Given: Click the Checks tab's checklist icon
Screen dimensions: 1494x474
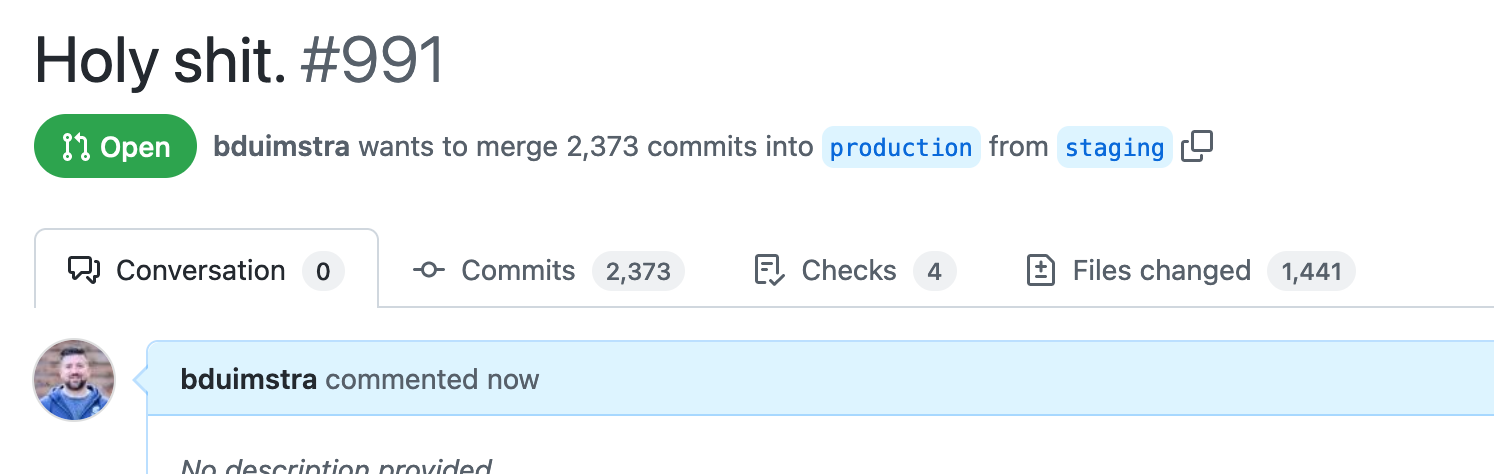Looking at the screenshot, I should point(769,270).
